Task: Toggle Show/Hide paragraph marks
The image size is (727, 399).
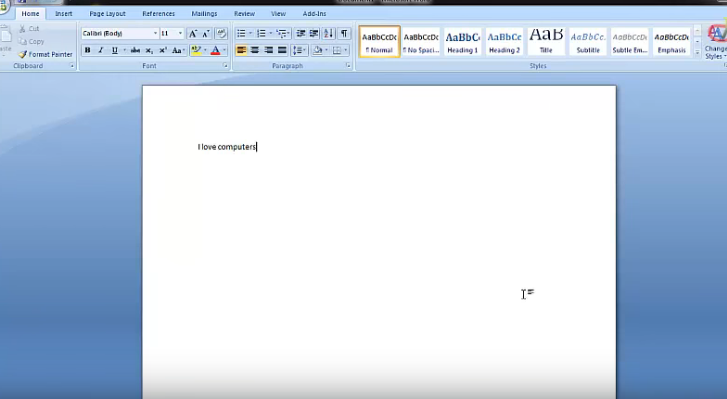Action: pos(344,33)
